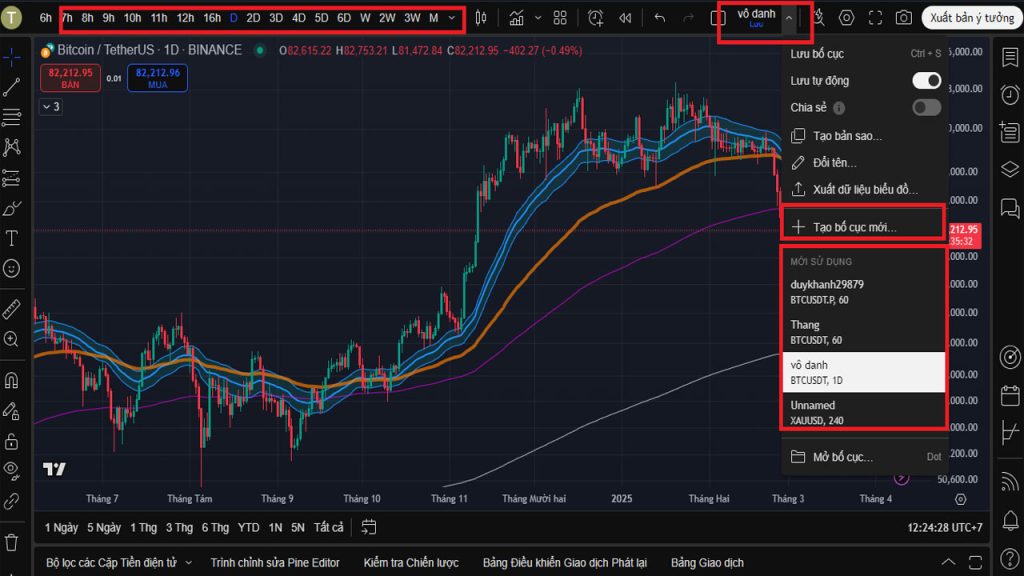Open the candlestick chart type selector
Screen dimensions: 1024x576
pos(481,18)
